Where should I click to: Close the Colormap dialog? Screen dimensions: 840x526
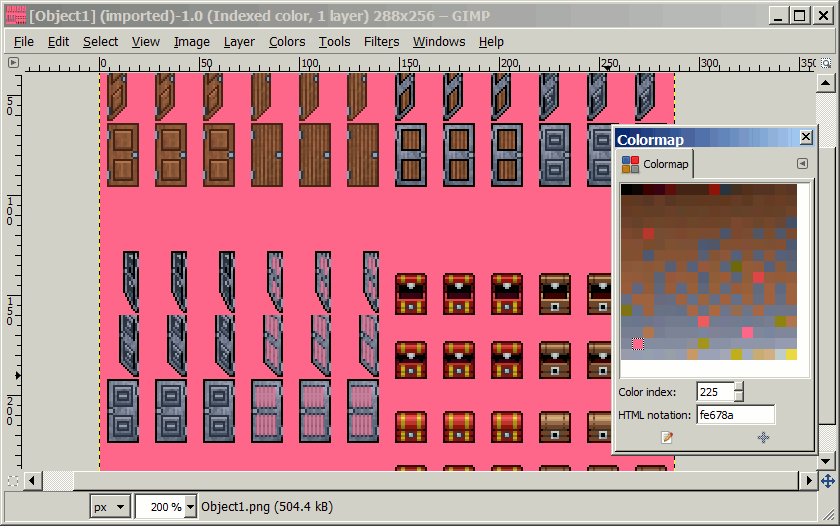pos(806,138)
